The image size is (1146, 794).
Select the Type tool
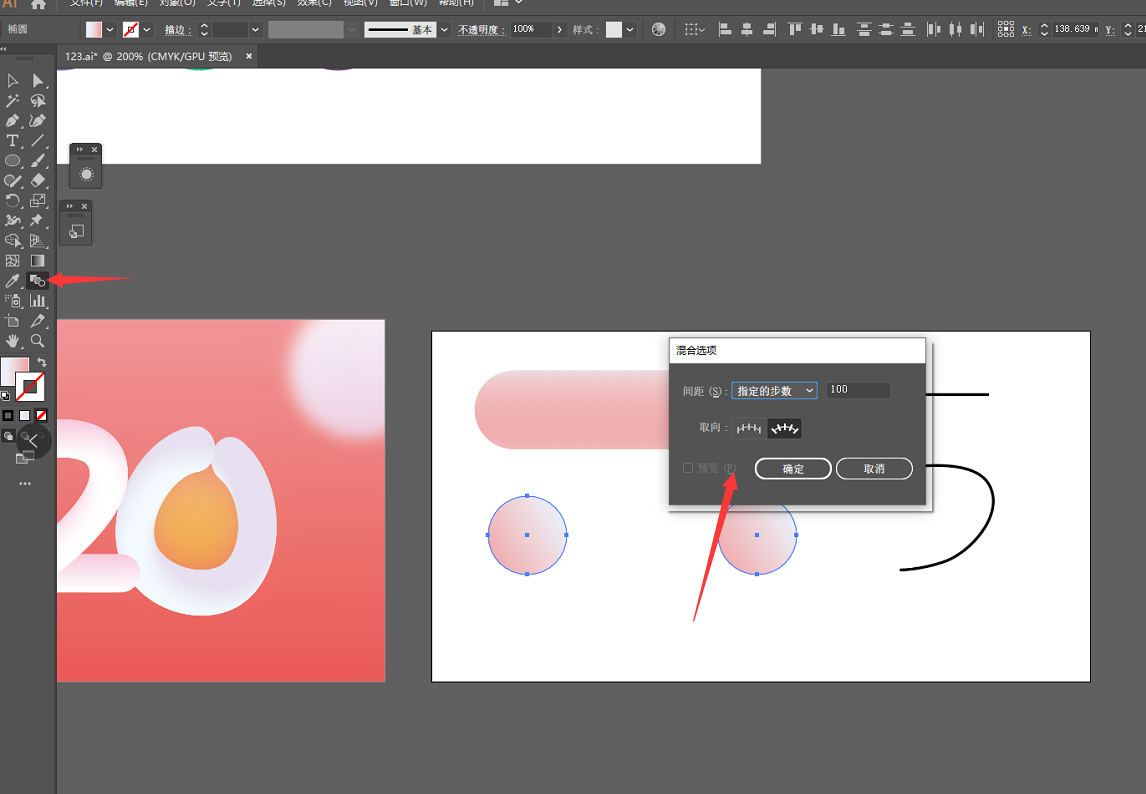12,141
